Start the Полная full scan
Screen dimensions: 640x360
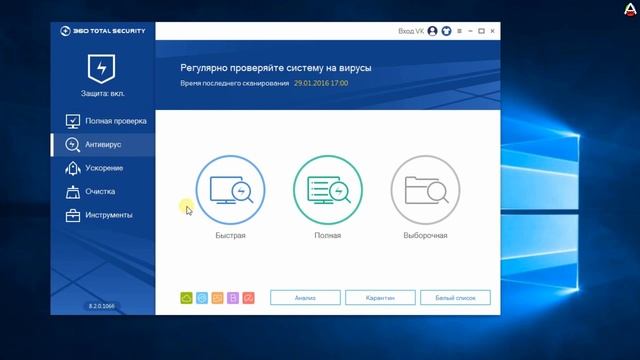pyautogui.click(x=328, y=190)
